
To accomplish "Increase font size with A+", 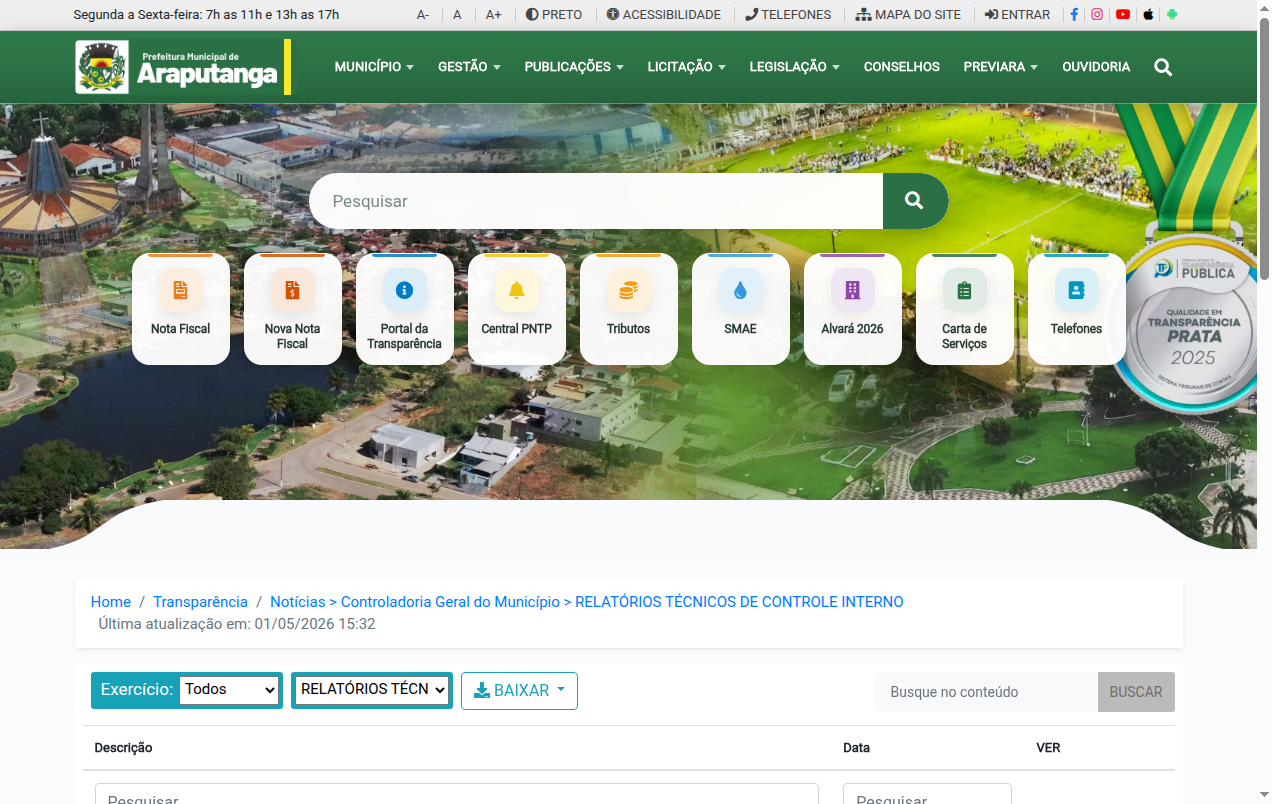I will click(x=494, y=15).
